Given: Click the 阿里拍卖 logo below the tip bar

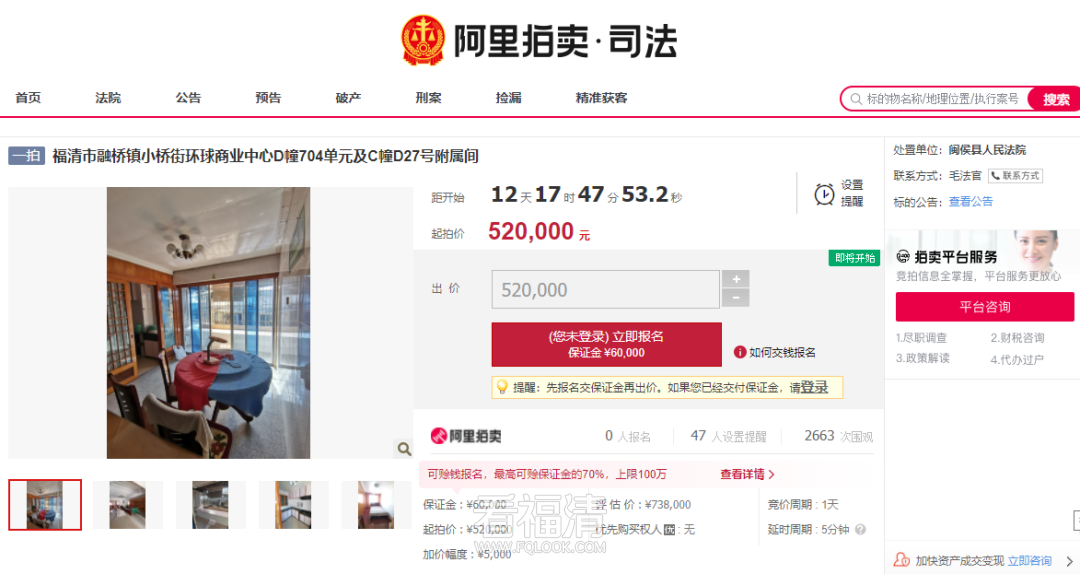Looking at the screenshot, I should (466, 436).
